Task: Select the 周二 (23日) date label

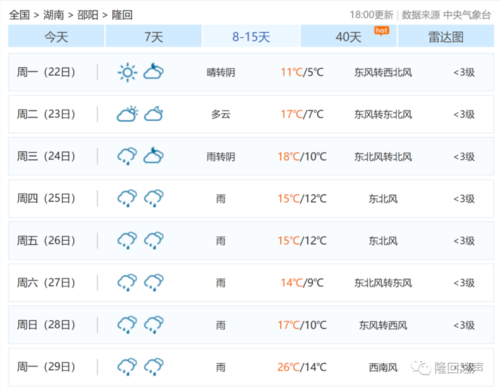Action: point(46,114)
